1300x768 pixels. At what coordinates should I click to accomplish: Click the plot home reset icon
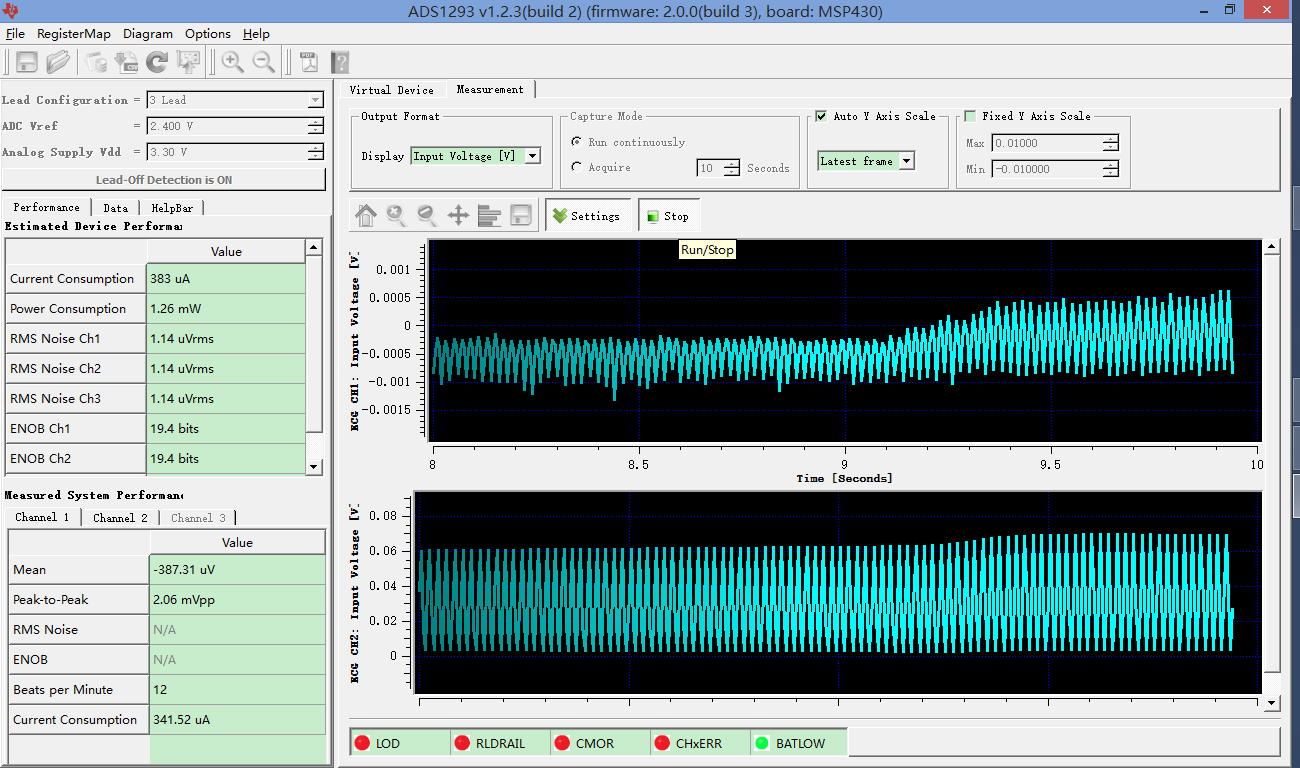[366, 215]
